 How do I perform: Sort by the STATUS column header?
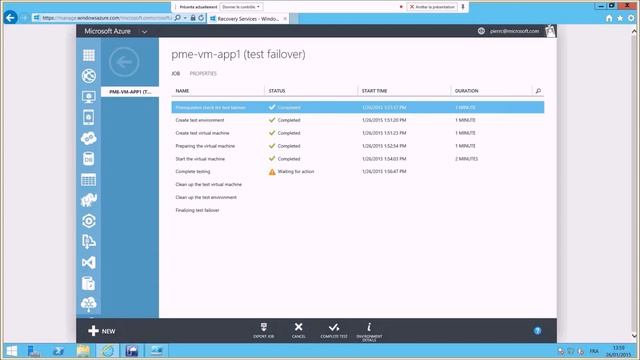click(277, 91)
